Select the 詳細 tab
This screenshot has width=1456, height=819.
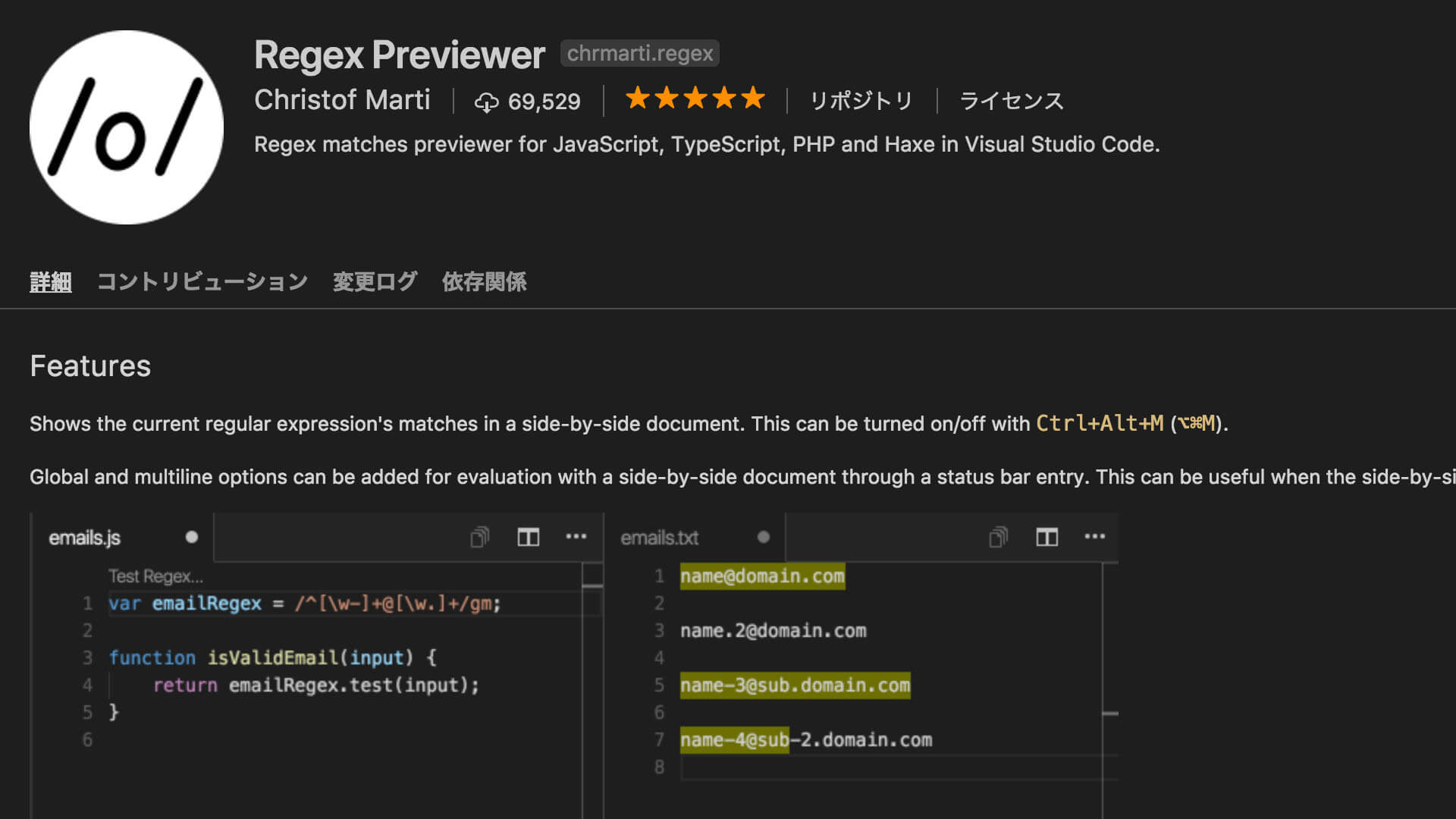[50, 281]
